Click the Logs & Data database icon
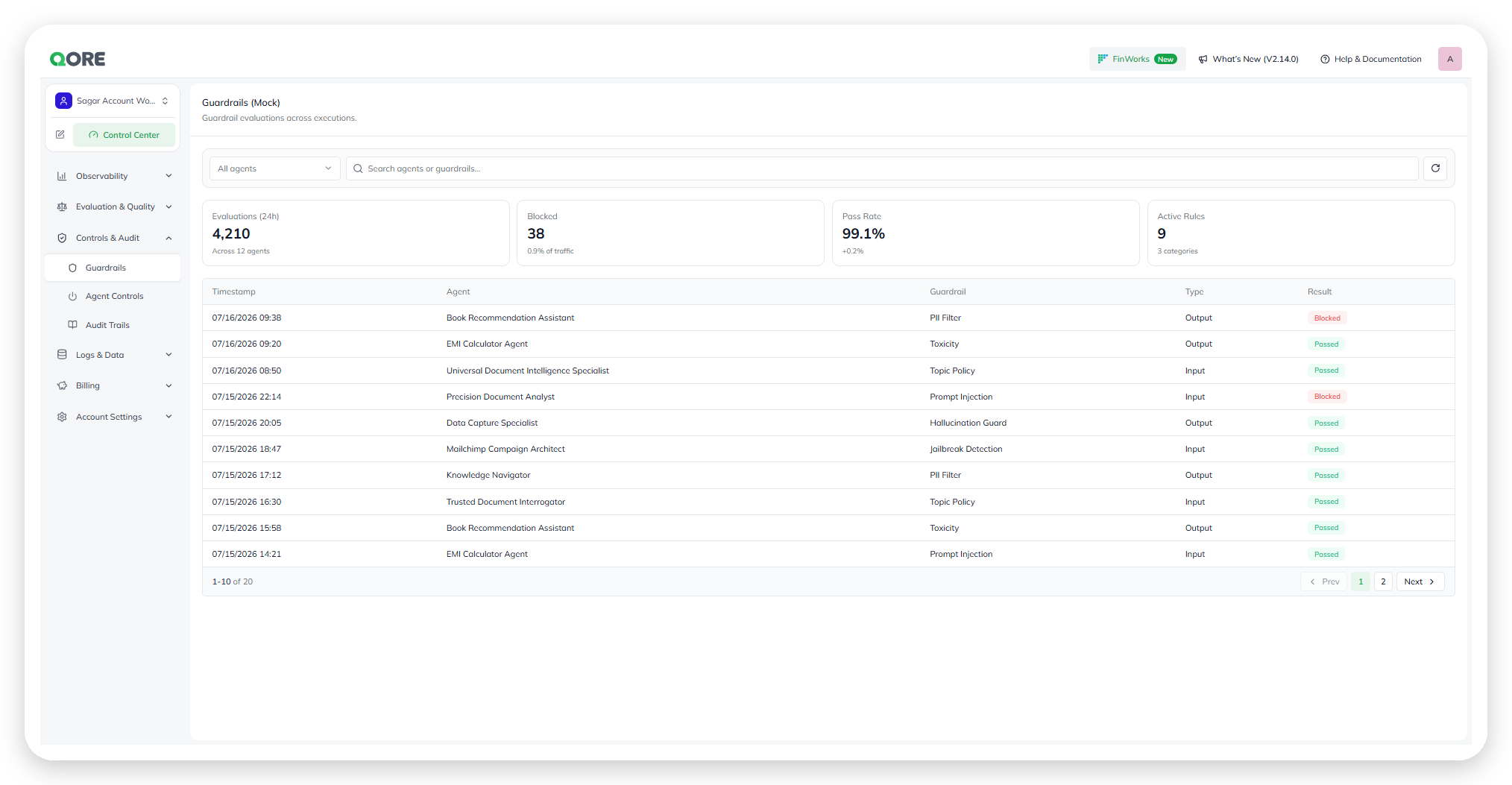Viewport: 1512px width, 785px height. click(x=62, y=355)
